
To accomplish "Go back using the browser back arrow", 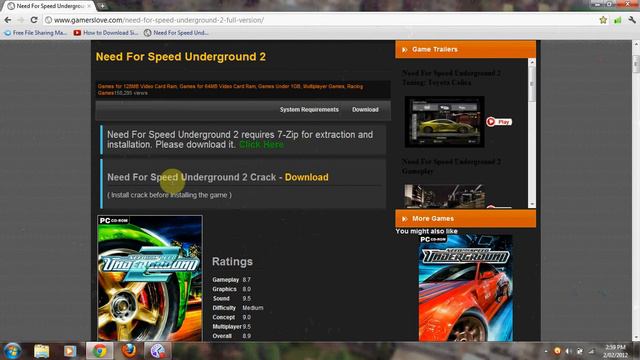I will pos(8,20).
